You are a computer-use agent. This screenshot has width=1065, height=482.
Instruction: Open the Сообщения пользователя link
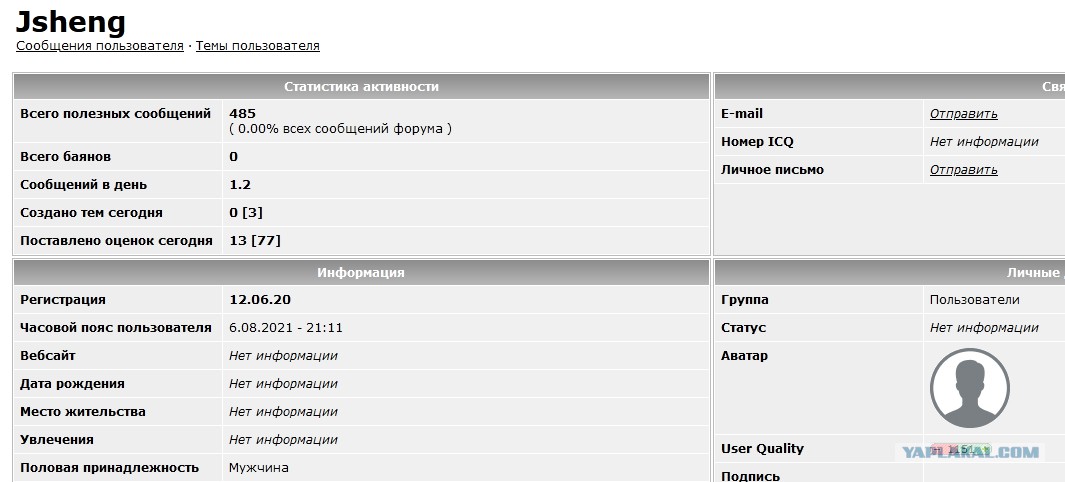[100, 46]
